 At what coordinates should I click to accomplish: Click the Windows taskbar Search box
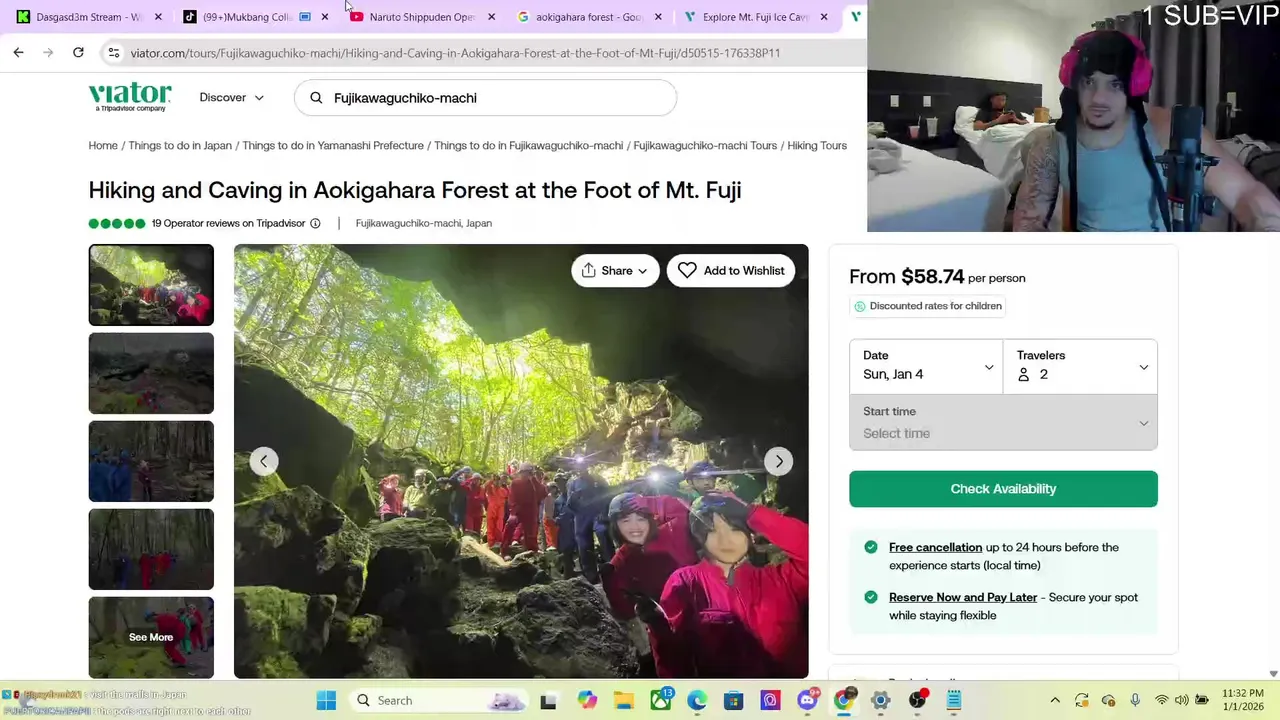pos(440,700)
